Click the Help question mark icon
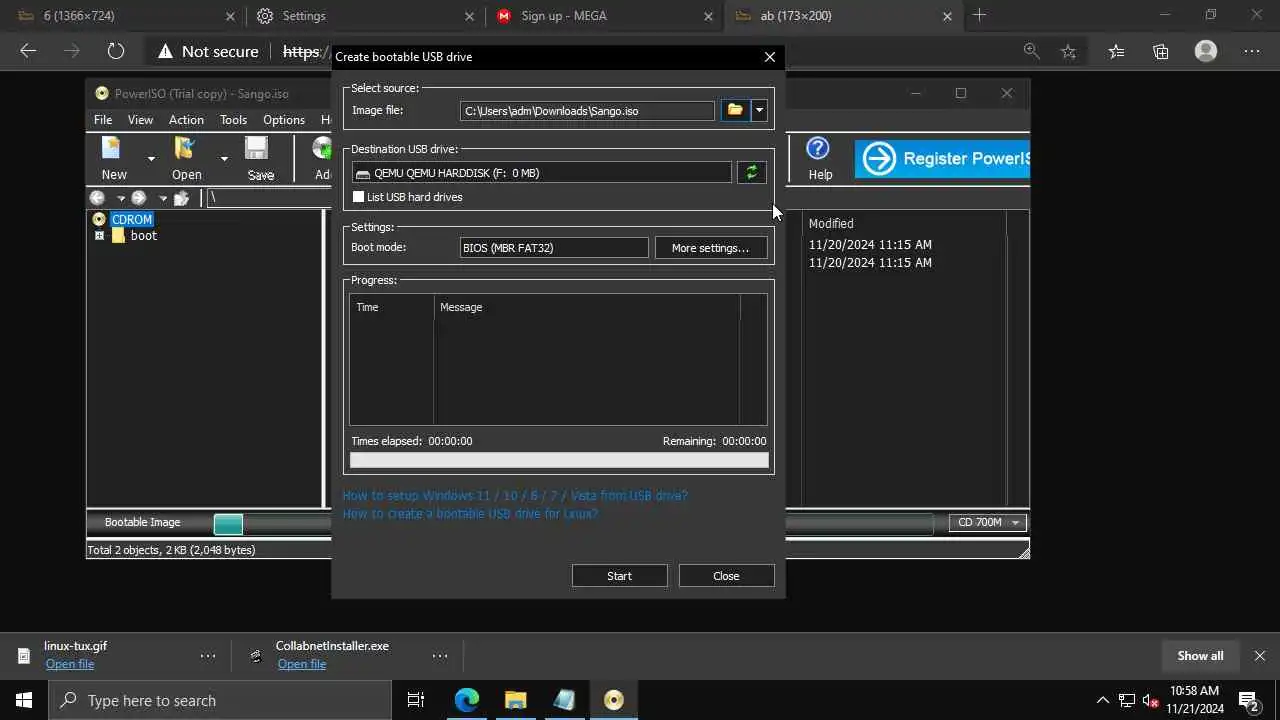Image resolution: width=1280 pixels, height=720 pixels. pos(818,149)
